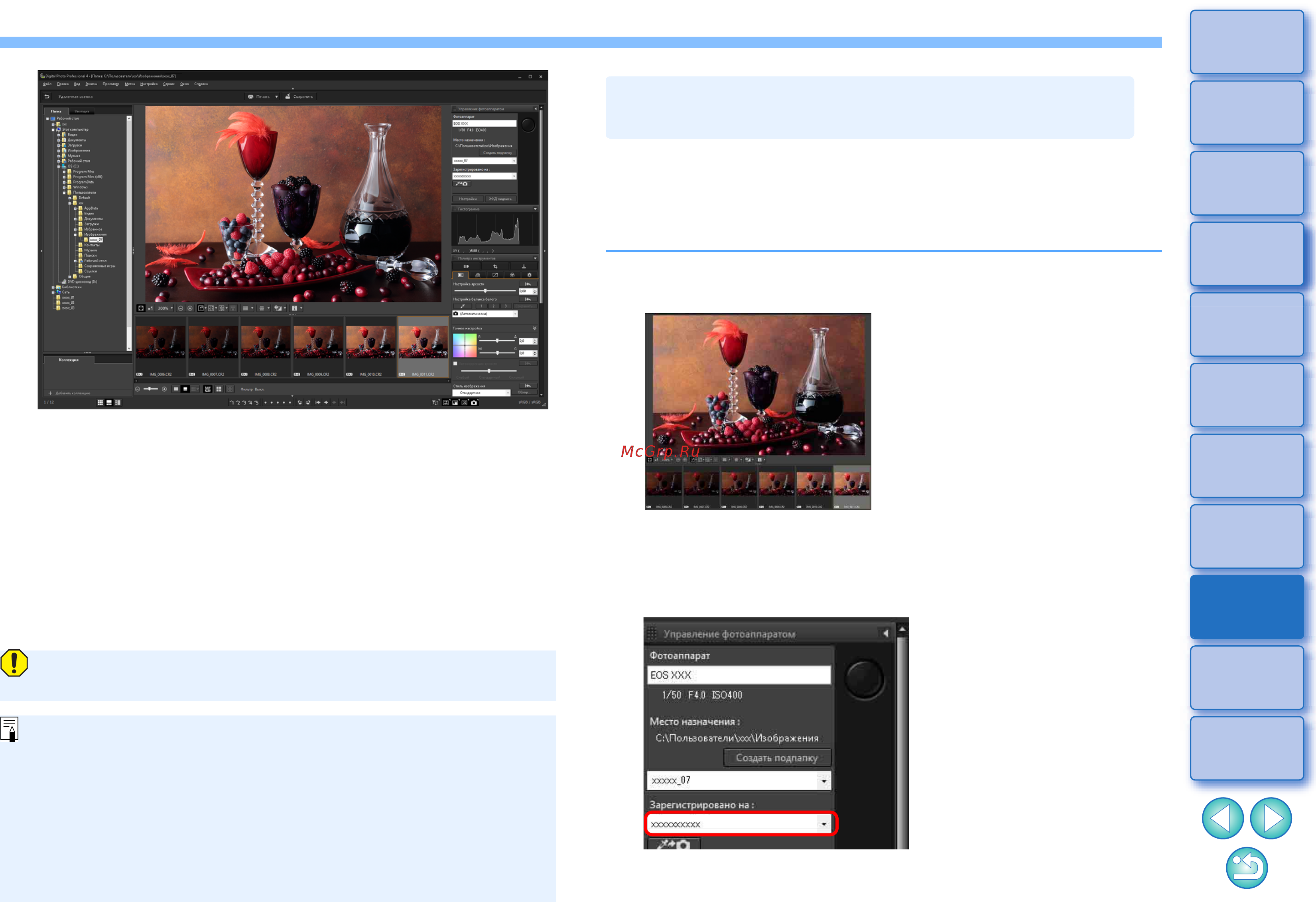Click the Печать button
This screenshot has width=1316, height=902.
pyautogui.click(x=259, y=96)
